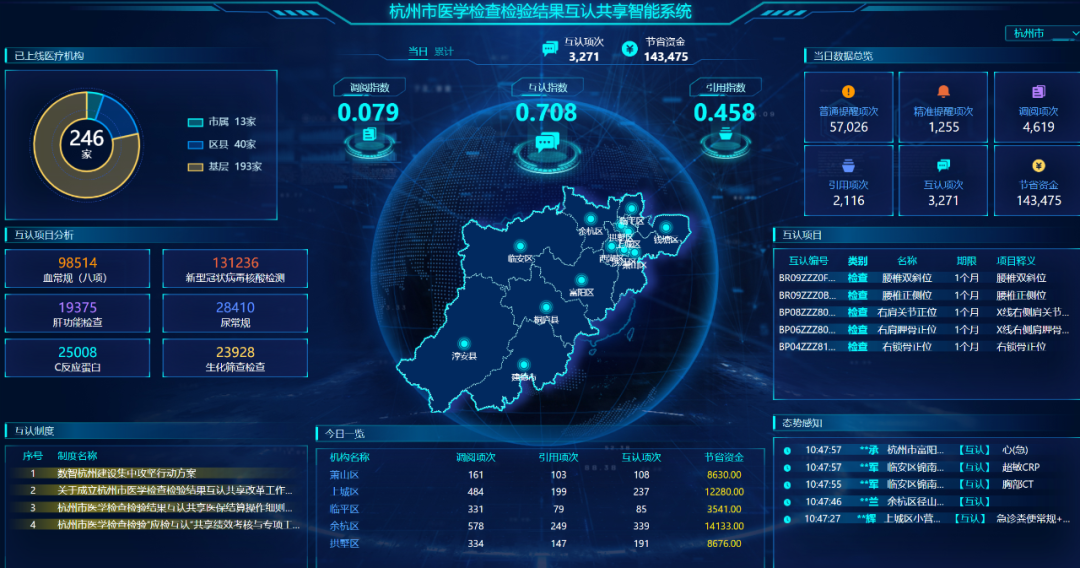The height and width of the screenshot is (568, 1080).
Task: Open policy row 数智杭州建设集中攻坚行动方案
Action: (x=126, y=473)
